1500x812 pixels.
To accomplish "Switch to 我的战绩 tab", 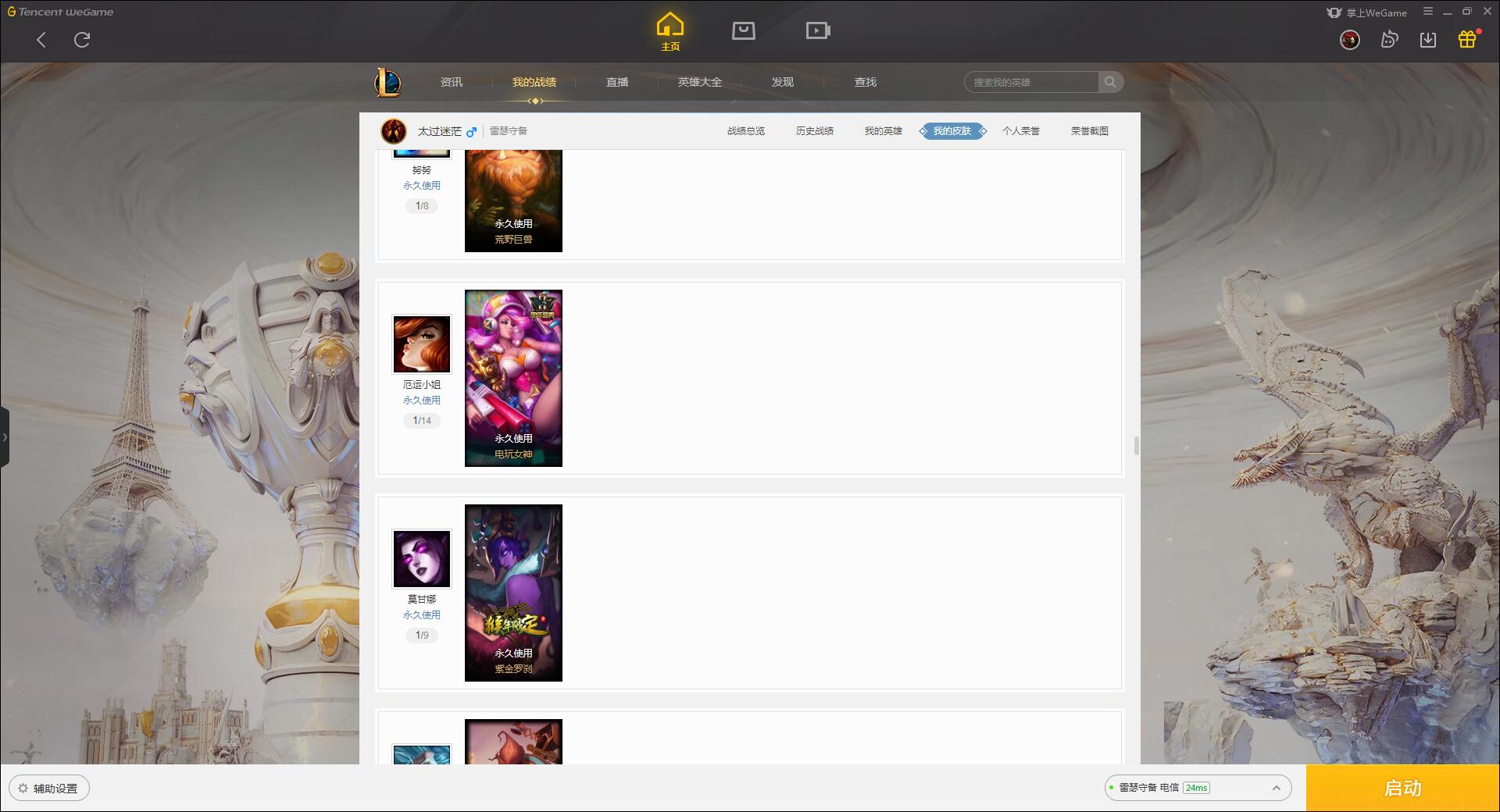I will tap(534, 82).
